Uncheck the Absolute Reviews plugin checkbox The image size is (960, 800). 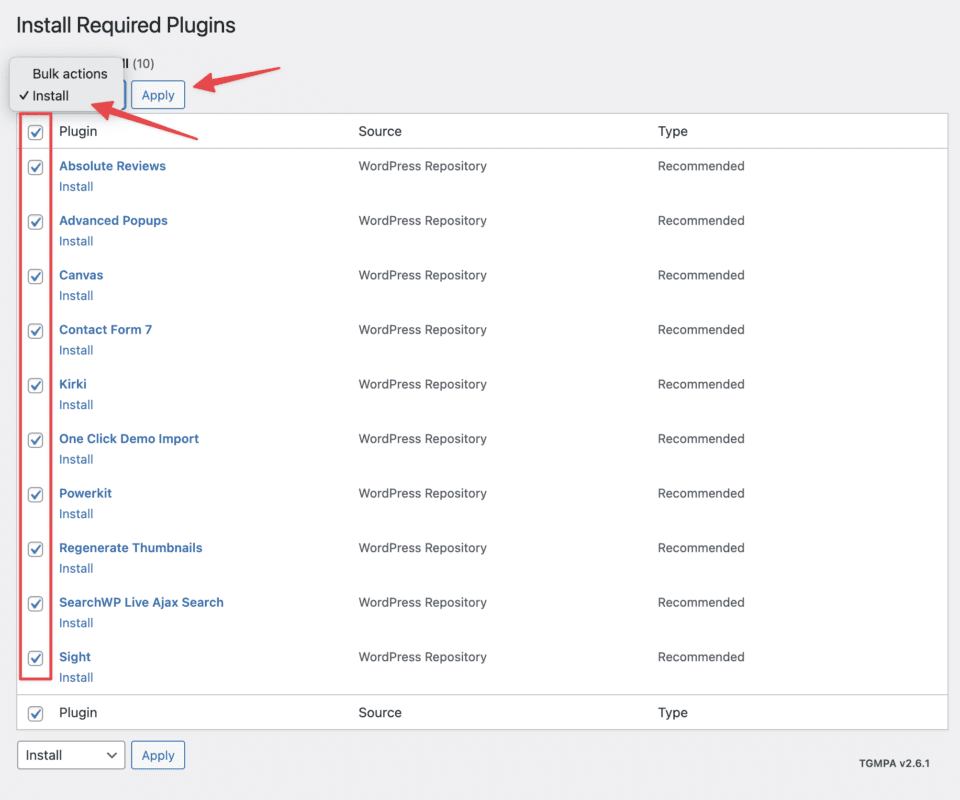coord(36,167)
